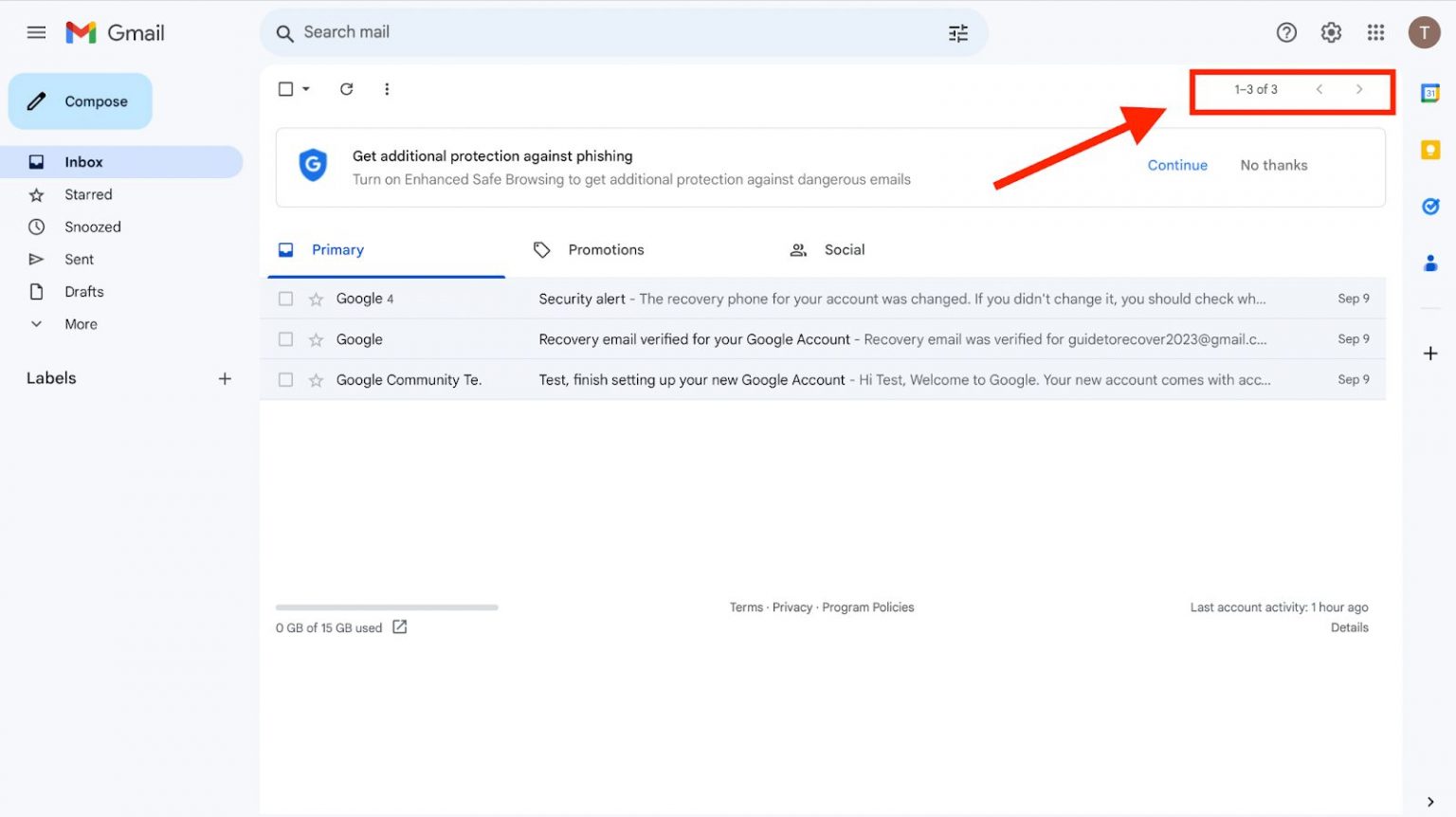
Task: Open Google Calendar in the side panel
Action: tap(1430, 93)
